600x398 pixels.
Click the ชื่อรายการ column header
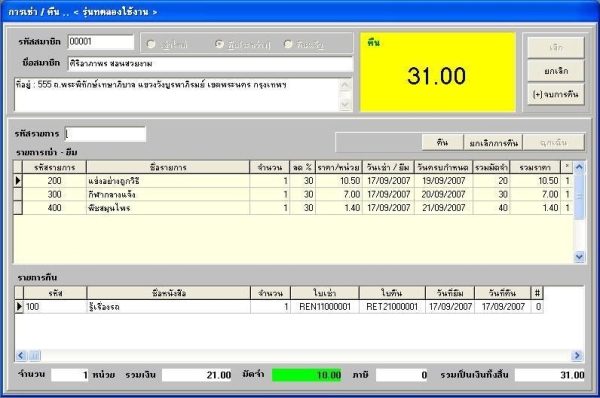click(x=168, y=167)
